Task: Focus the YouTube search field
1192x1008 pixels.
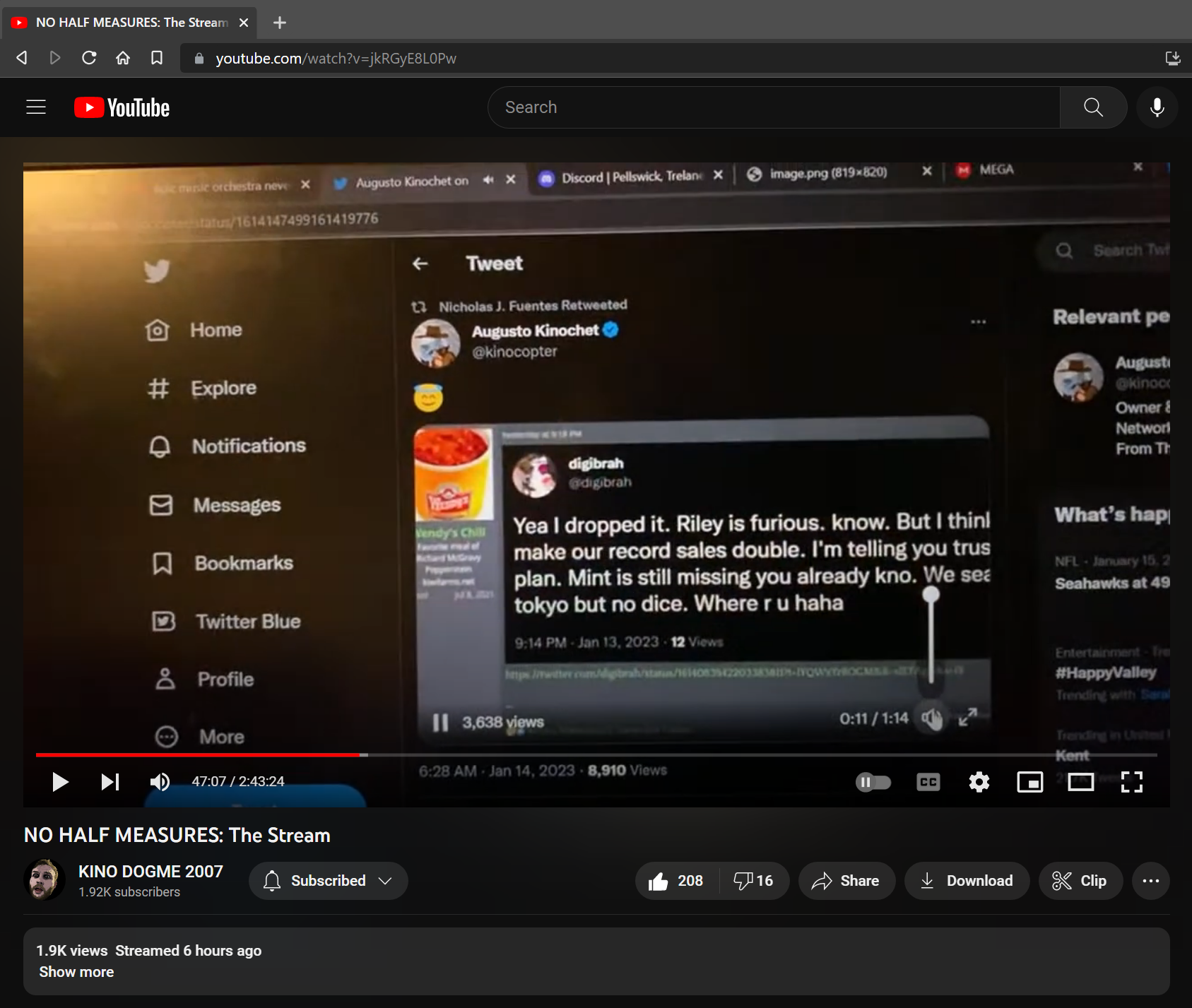Action: tap(774, 107)
